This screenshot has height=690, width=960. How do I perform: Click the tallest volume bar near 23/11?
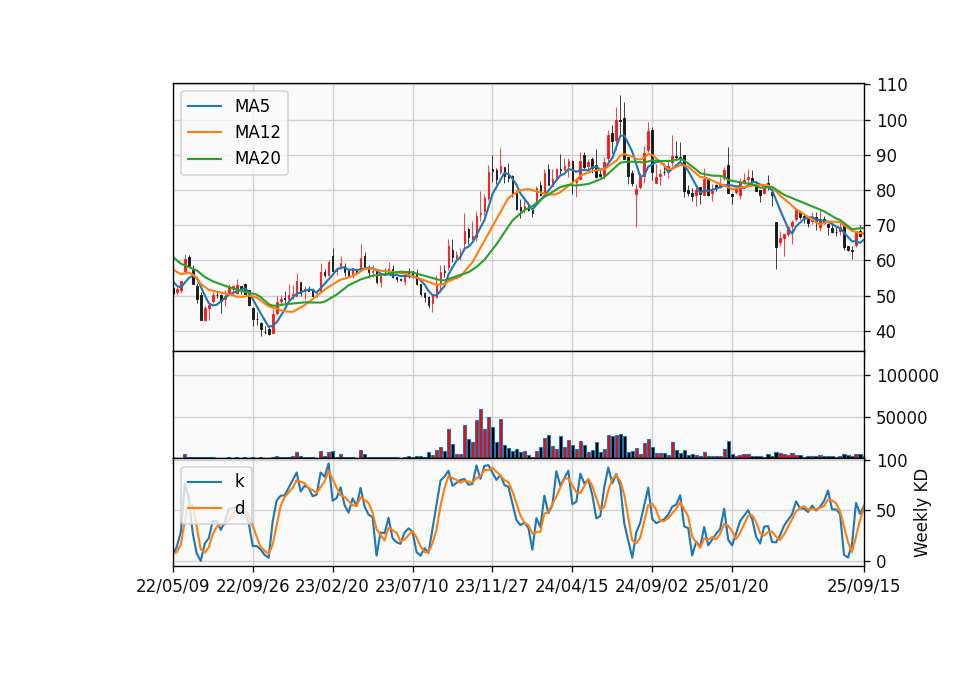point(481,433)
